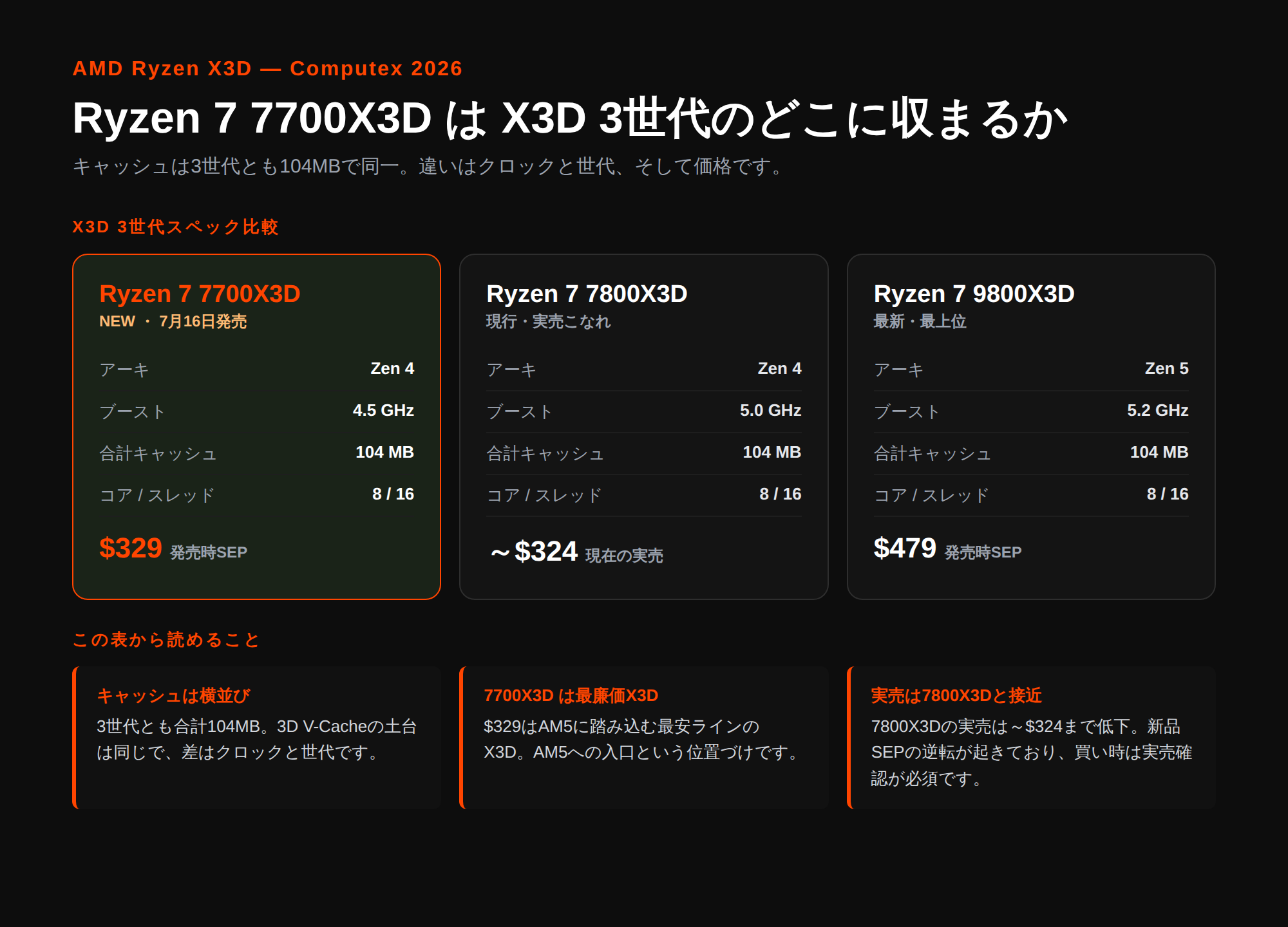Click the 'ブースト' label in the 7800X3D card
1288x927 pixels.
point(520,411)
